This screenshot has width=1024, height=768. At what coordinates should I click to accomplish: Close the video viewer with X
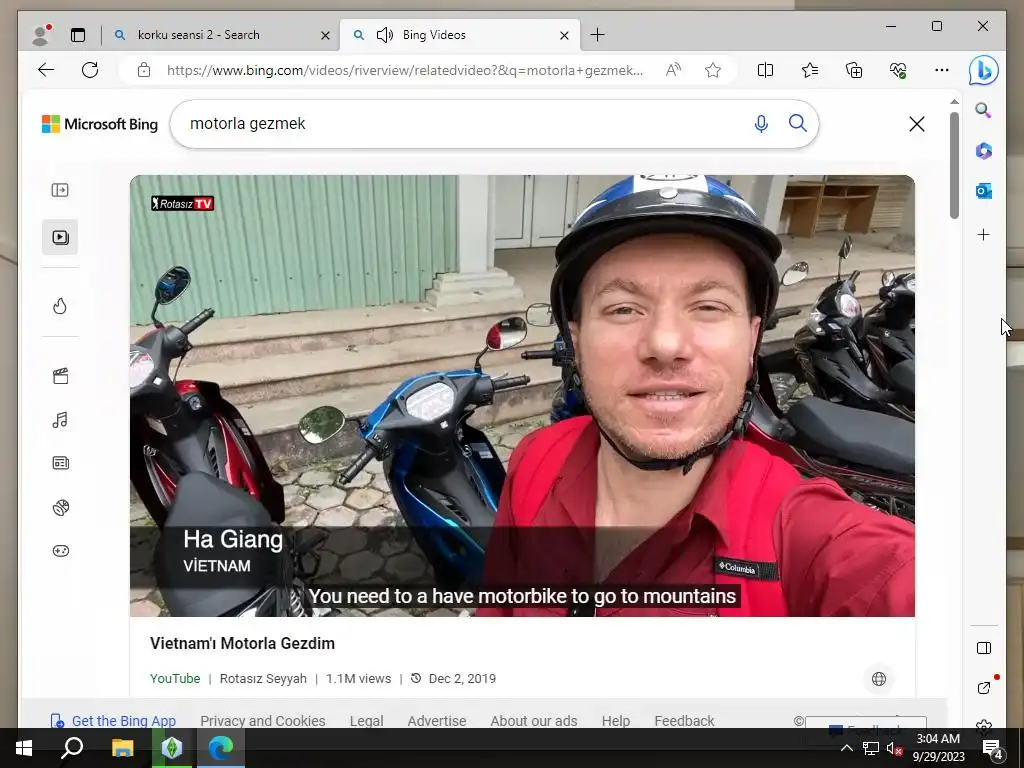[917, 124]
